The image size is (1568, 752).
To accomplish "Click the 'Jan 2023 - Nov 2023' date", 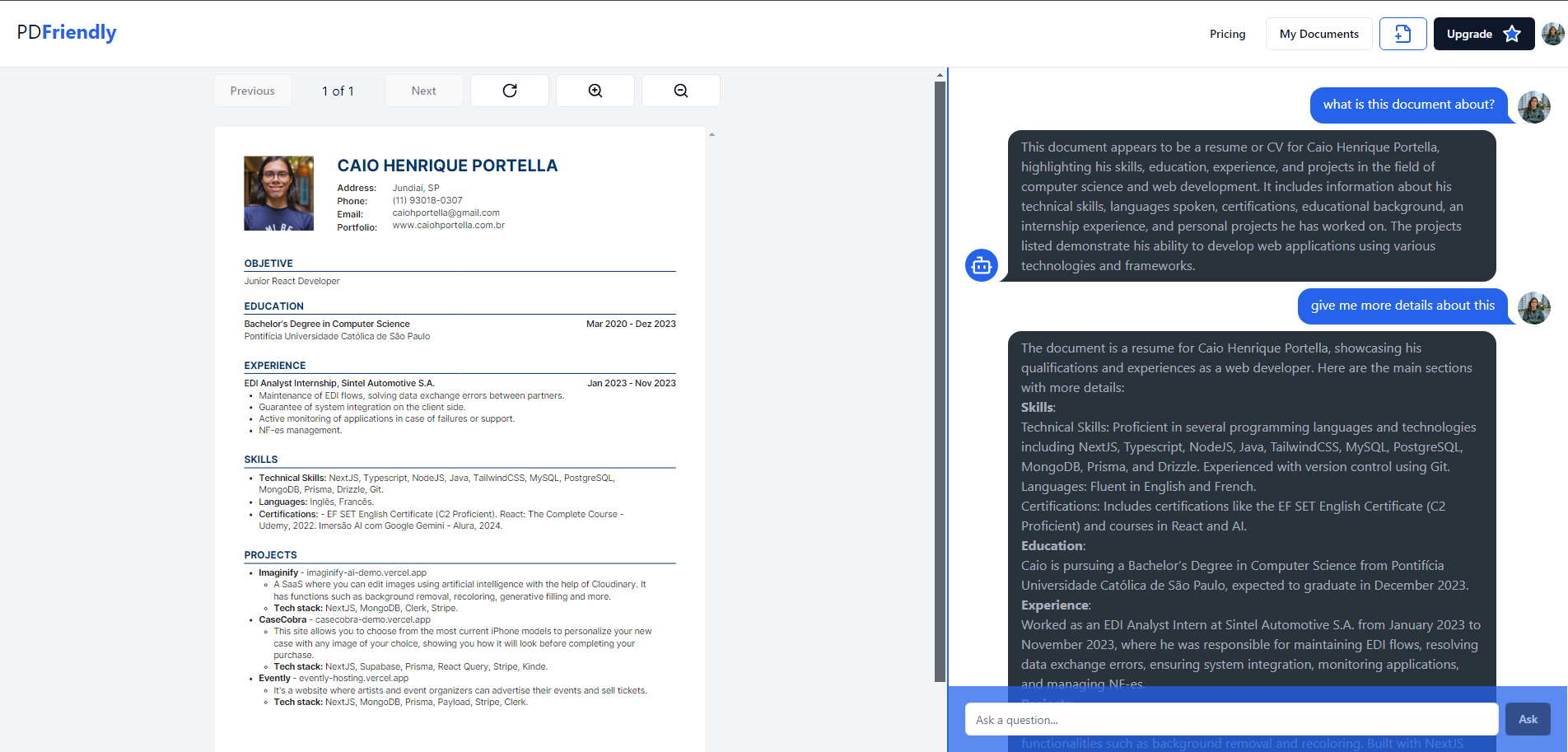I will (632, 384).
